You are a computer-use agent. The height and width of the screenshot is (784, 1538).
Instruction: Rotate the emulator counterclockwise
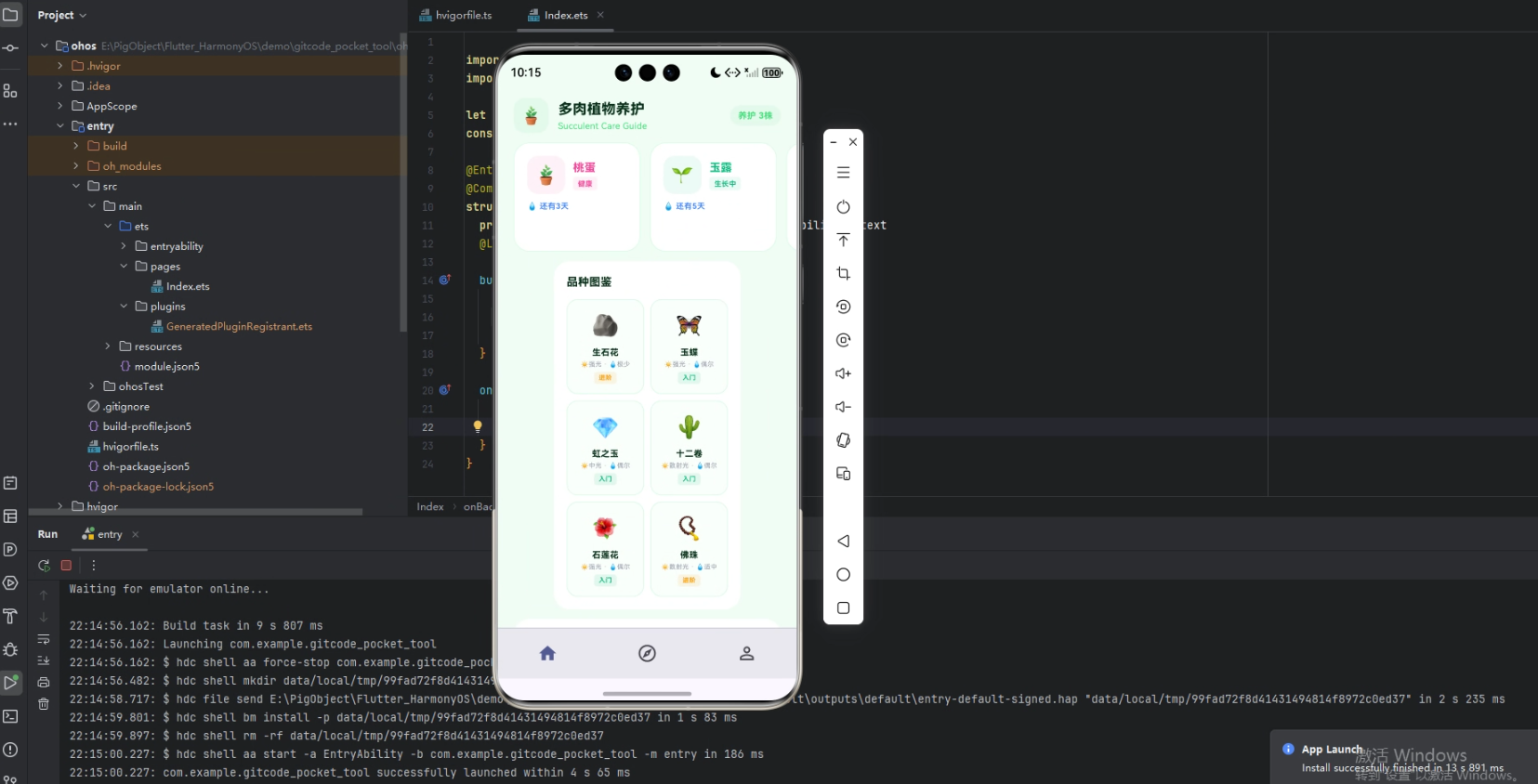point(843,307)
